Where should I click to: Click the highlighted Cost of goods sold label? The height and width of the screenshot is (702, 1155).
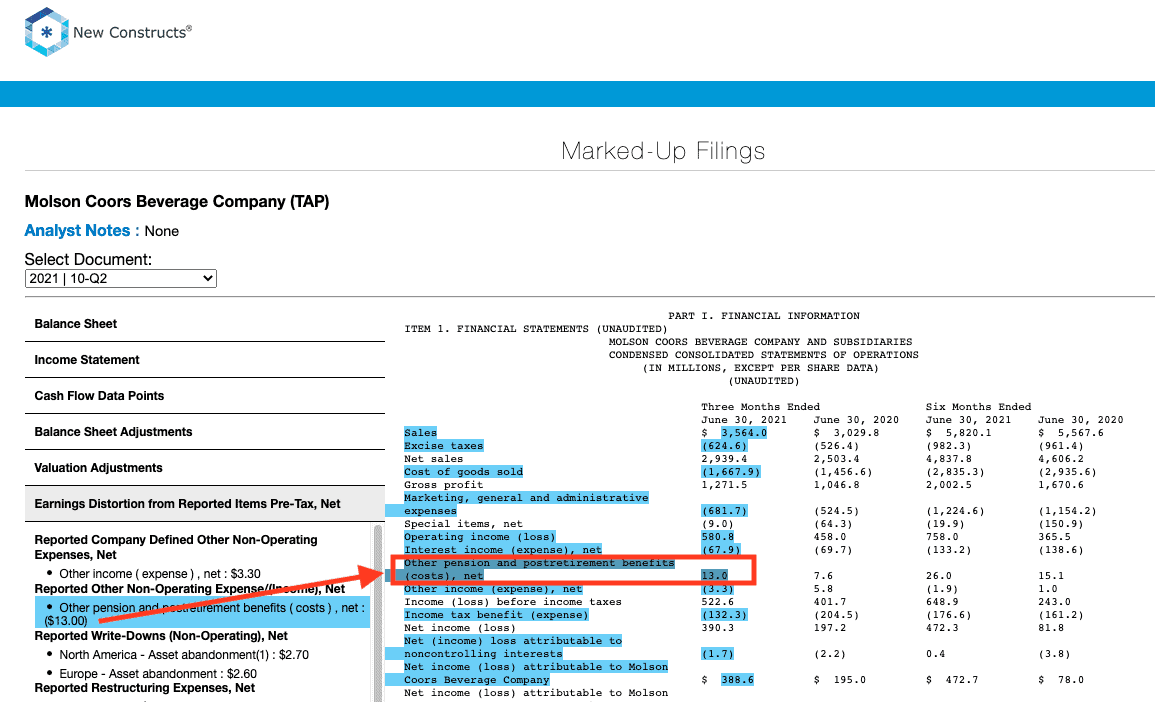tap(463, 472)
